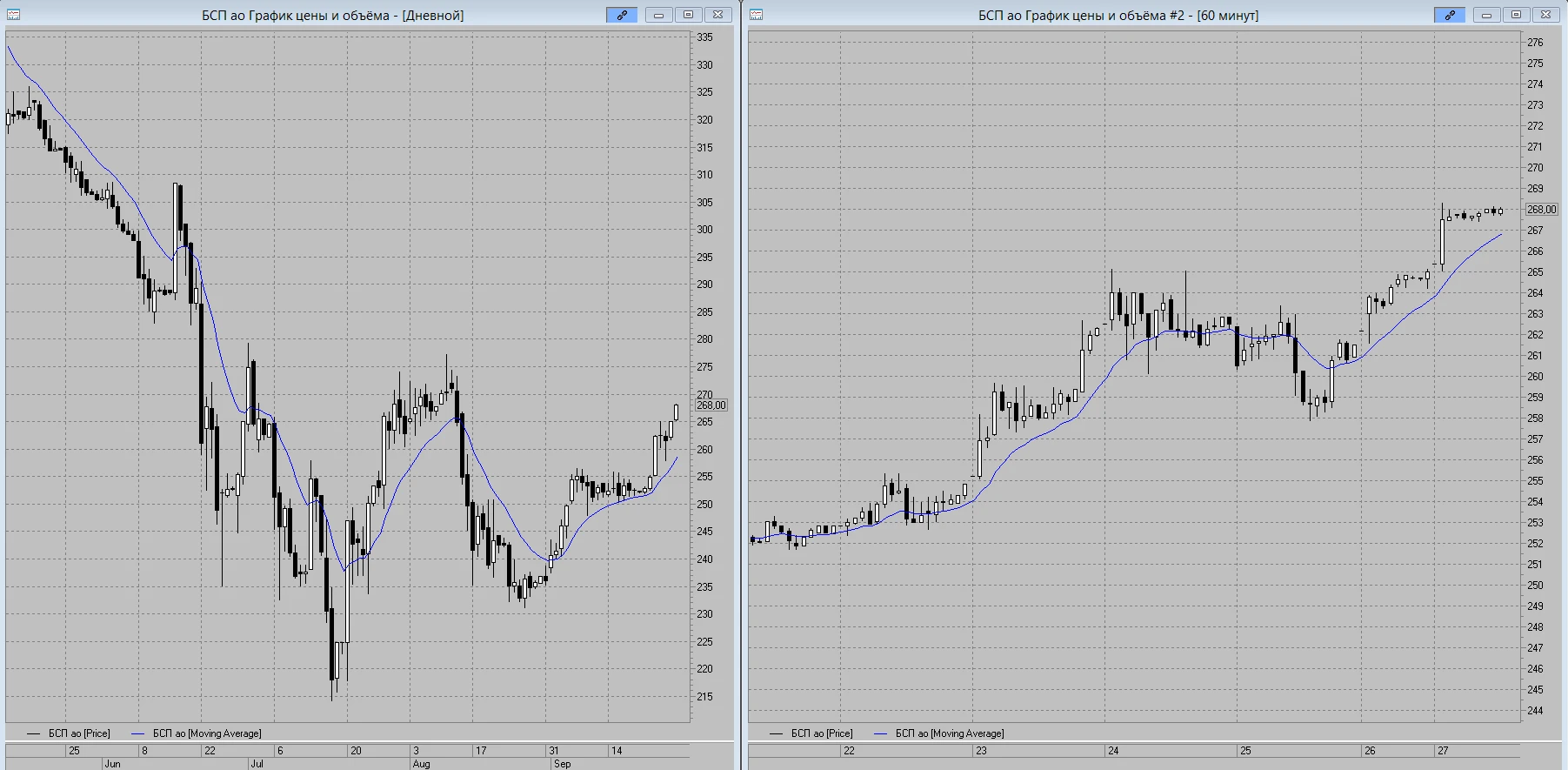This screenshot has height=770, width=1568.
Task: Click the 'Sep' month label on the time axis
Action: [x=562, y=764]
